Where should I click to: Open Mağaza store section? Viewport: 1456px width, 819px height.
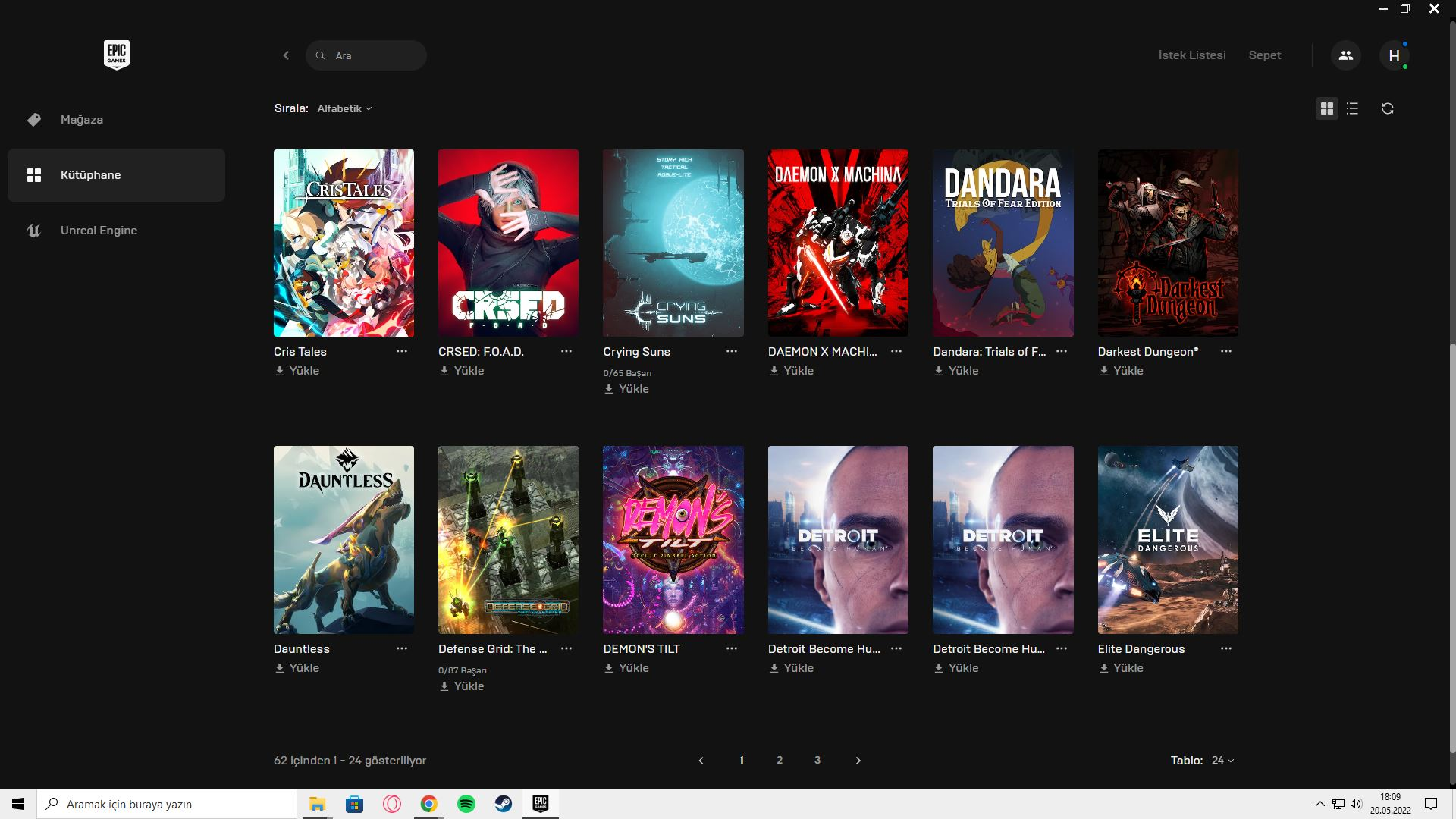click(x=116, y=120)
